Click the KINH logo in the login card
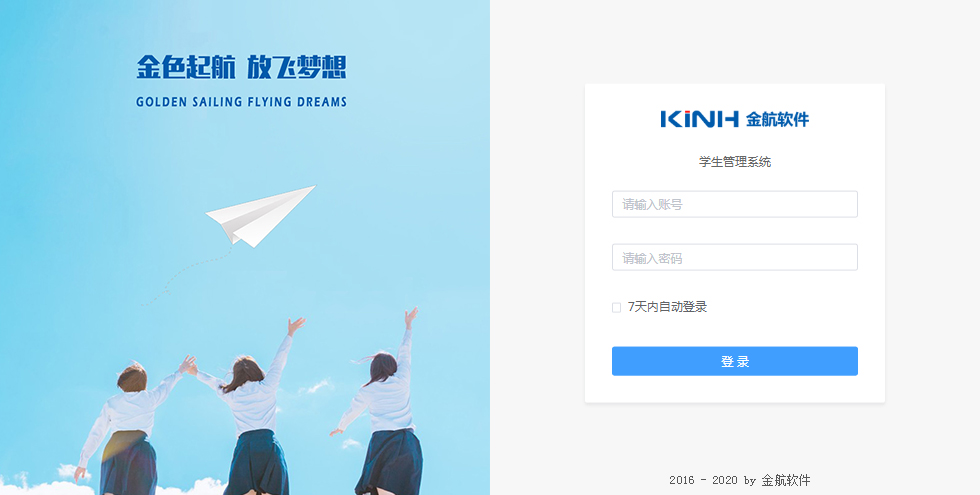The width and height of the screenshot is (980, 495). coord(699,119)
